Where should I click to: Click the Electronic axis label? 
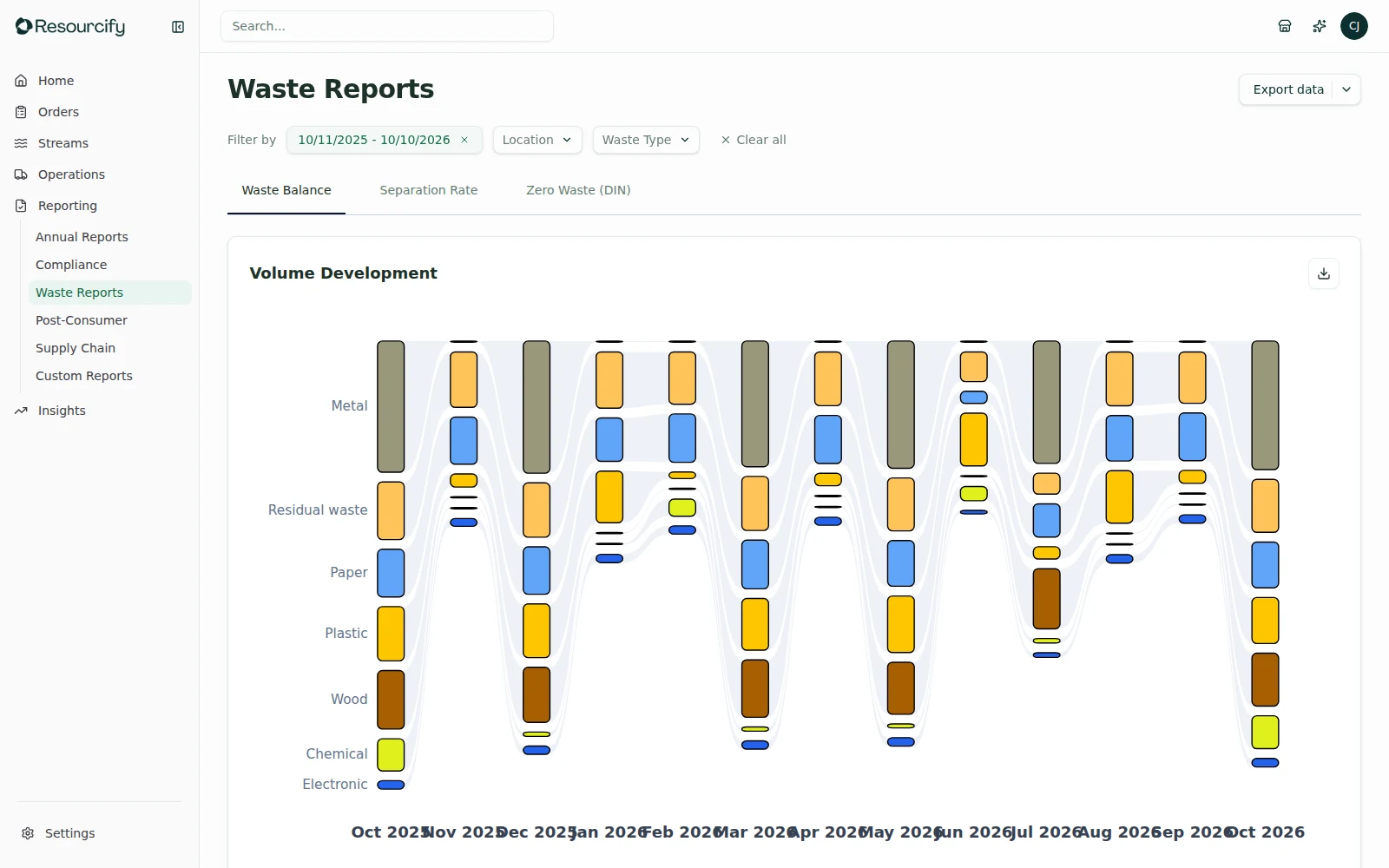335,784
